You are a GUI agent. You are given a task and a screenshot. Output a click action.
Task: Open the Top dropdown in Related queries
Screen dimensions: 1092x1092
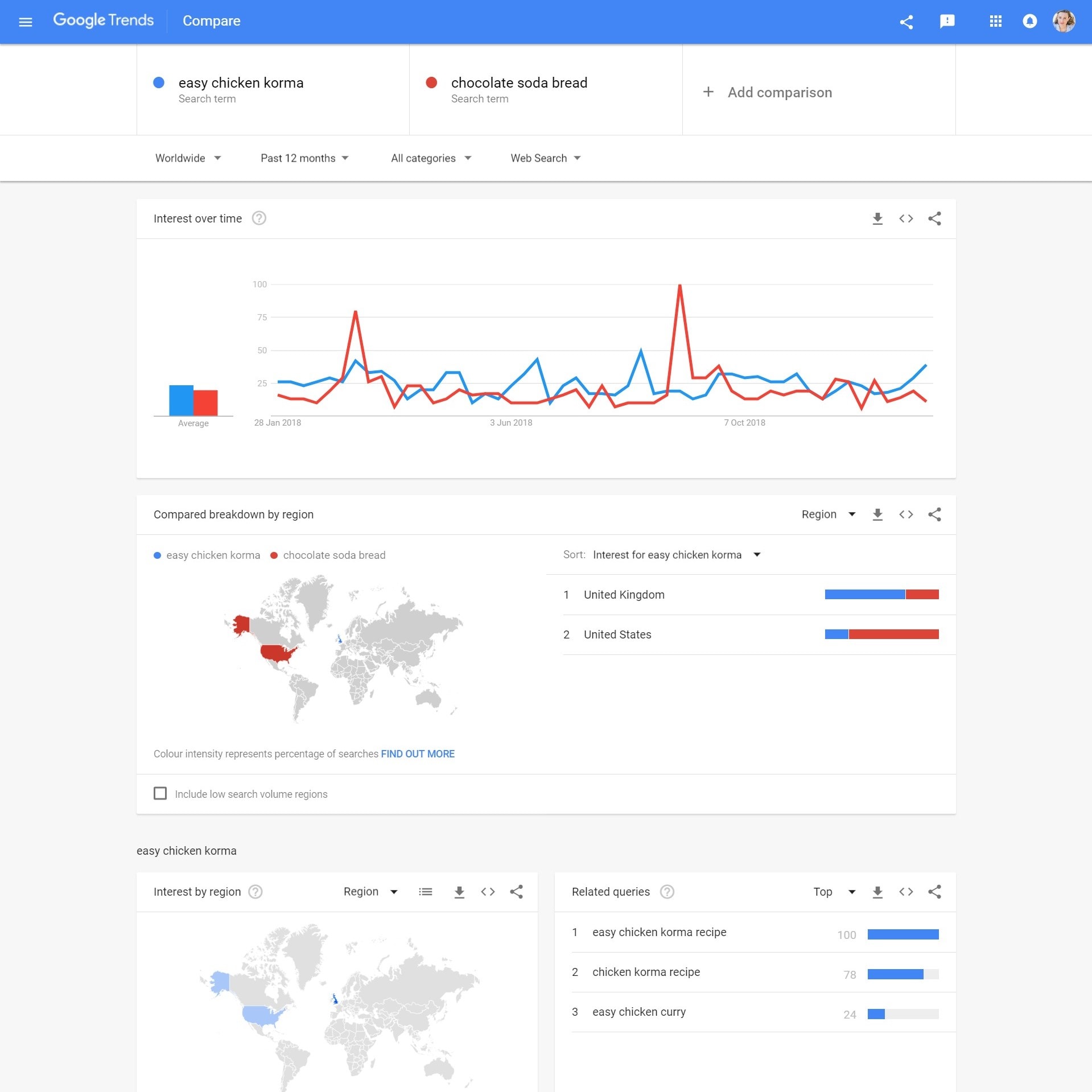(x=834, y=892)
